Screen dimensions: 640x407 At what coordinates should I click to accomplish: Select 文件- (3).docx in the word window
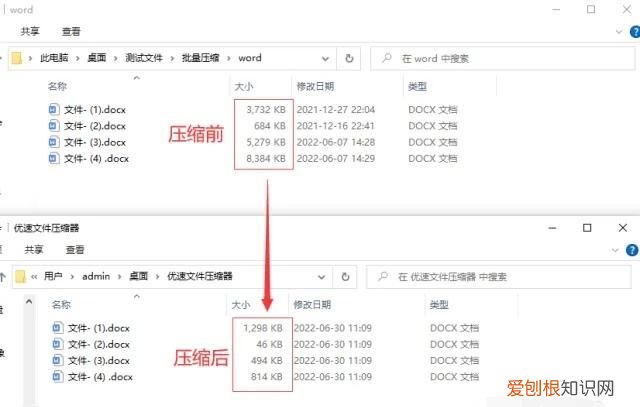[x=95, y=142]
